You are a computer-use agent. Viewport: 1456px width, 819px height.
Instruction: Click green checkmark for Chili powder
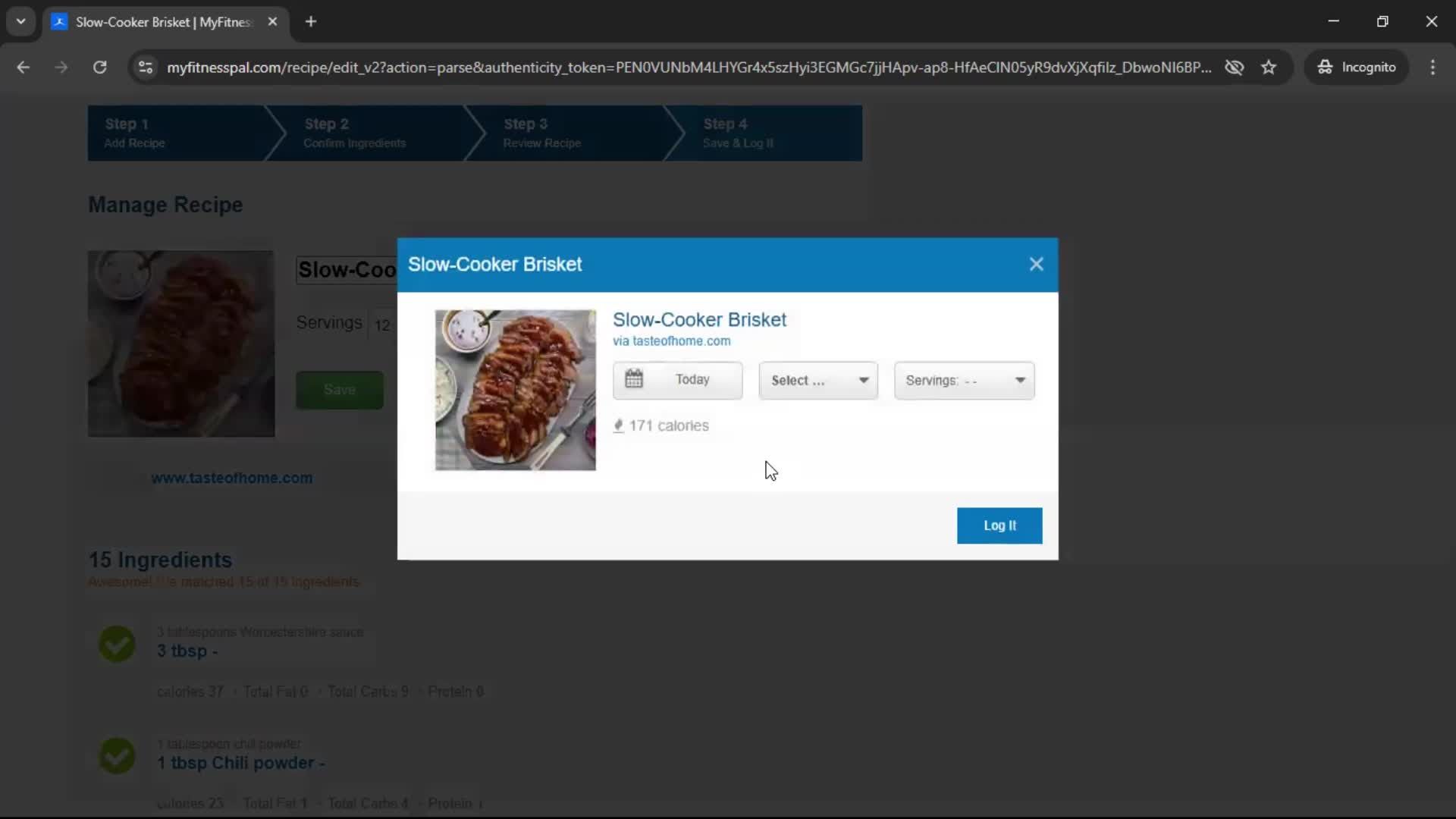click(x=118, y=755)
